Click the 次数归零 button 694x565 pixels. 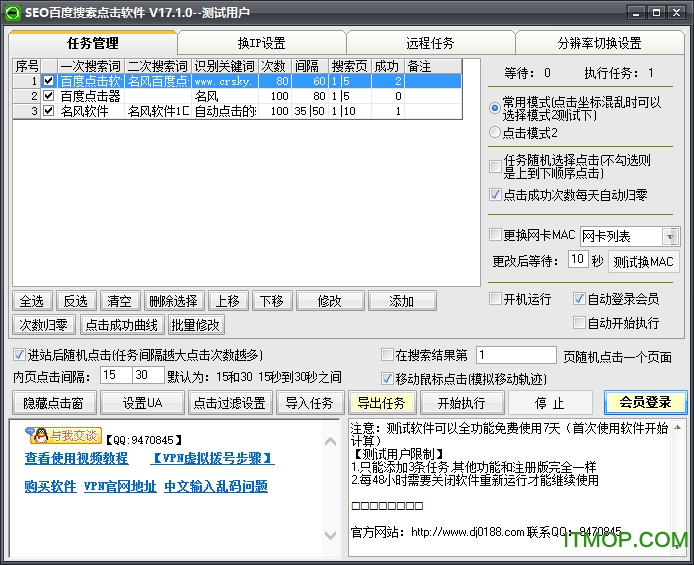[44, 325]
